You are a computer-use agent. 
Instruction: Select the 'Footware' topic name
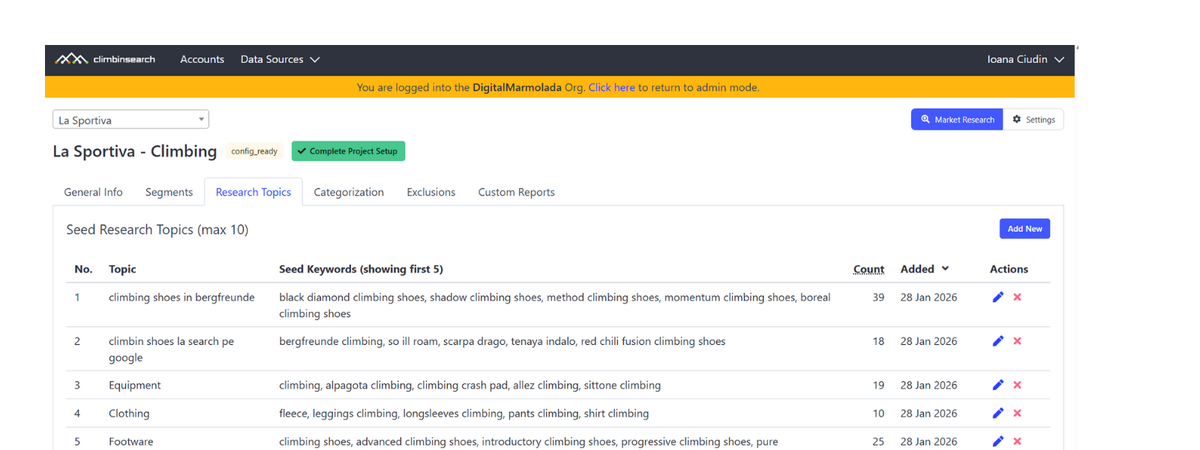[x=131, y=441]
